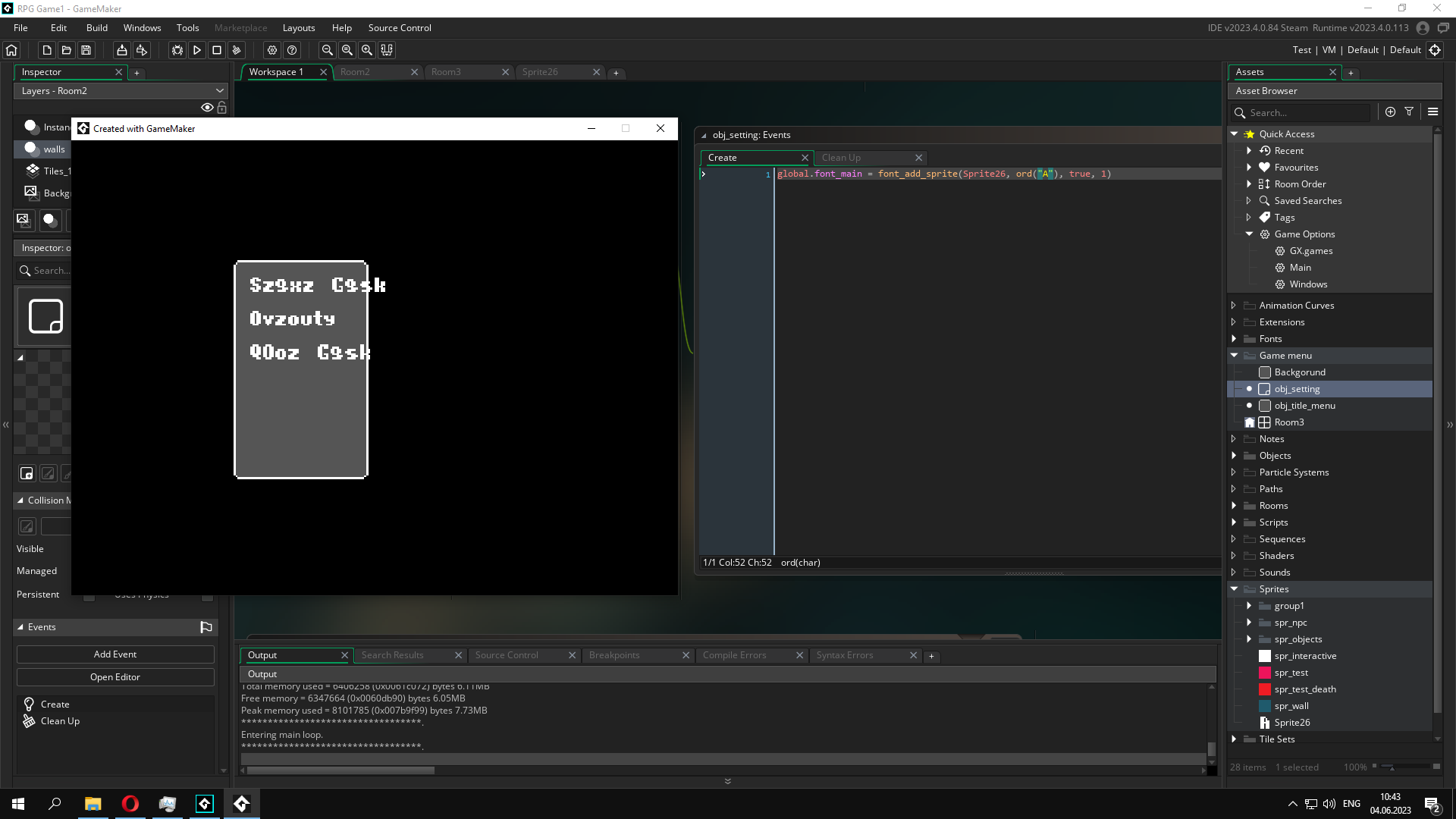Collapse the Sprites folder

(1234, 589)
